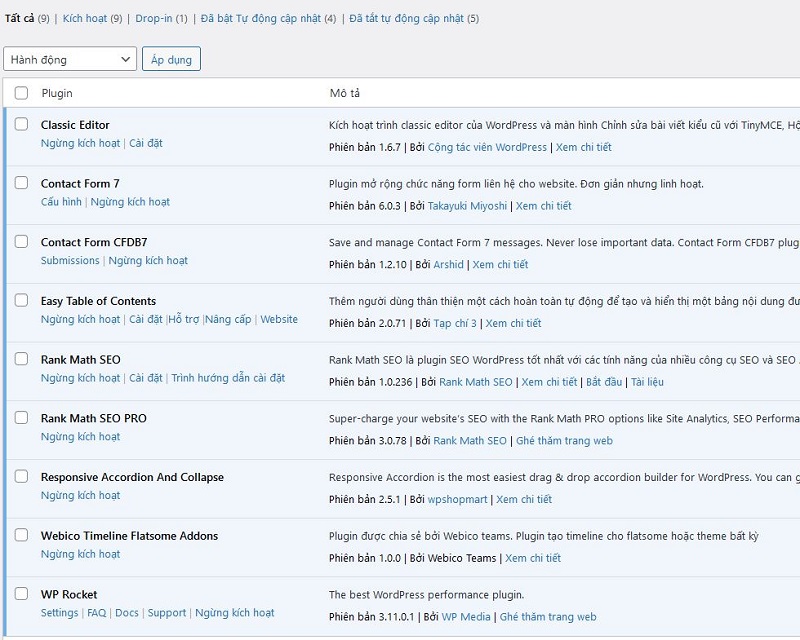
Task: Visit WP Rocket Ghé thăm trang web
Action: [548, 617]
